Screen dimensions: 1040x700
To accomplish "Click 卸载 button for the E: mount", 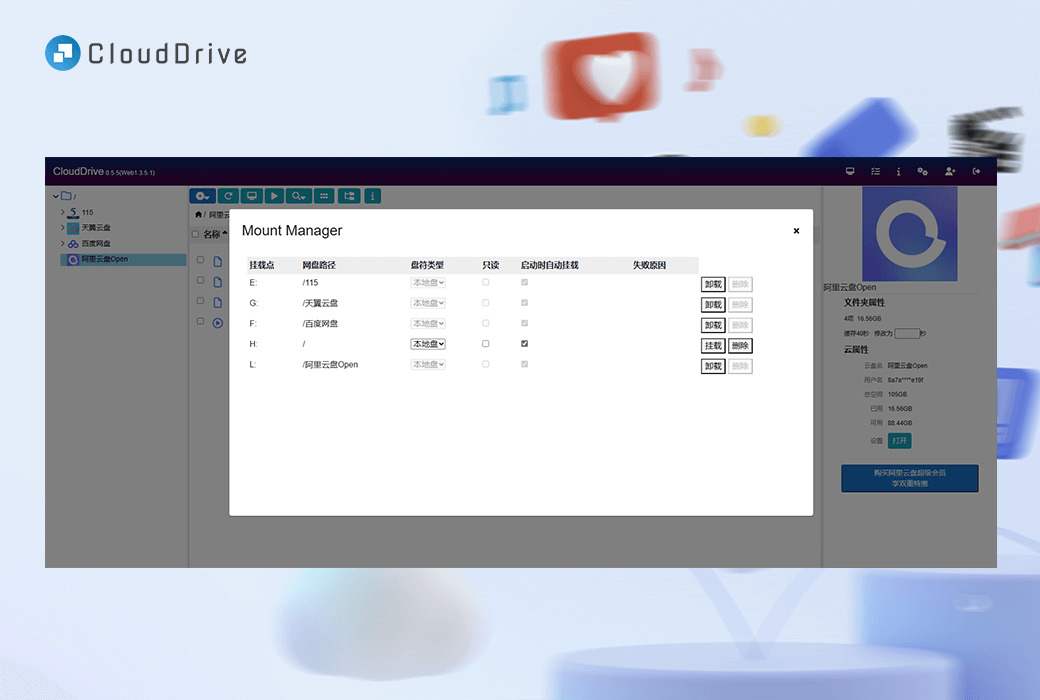I will [713, 285].
